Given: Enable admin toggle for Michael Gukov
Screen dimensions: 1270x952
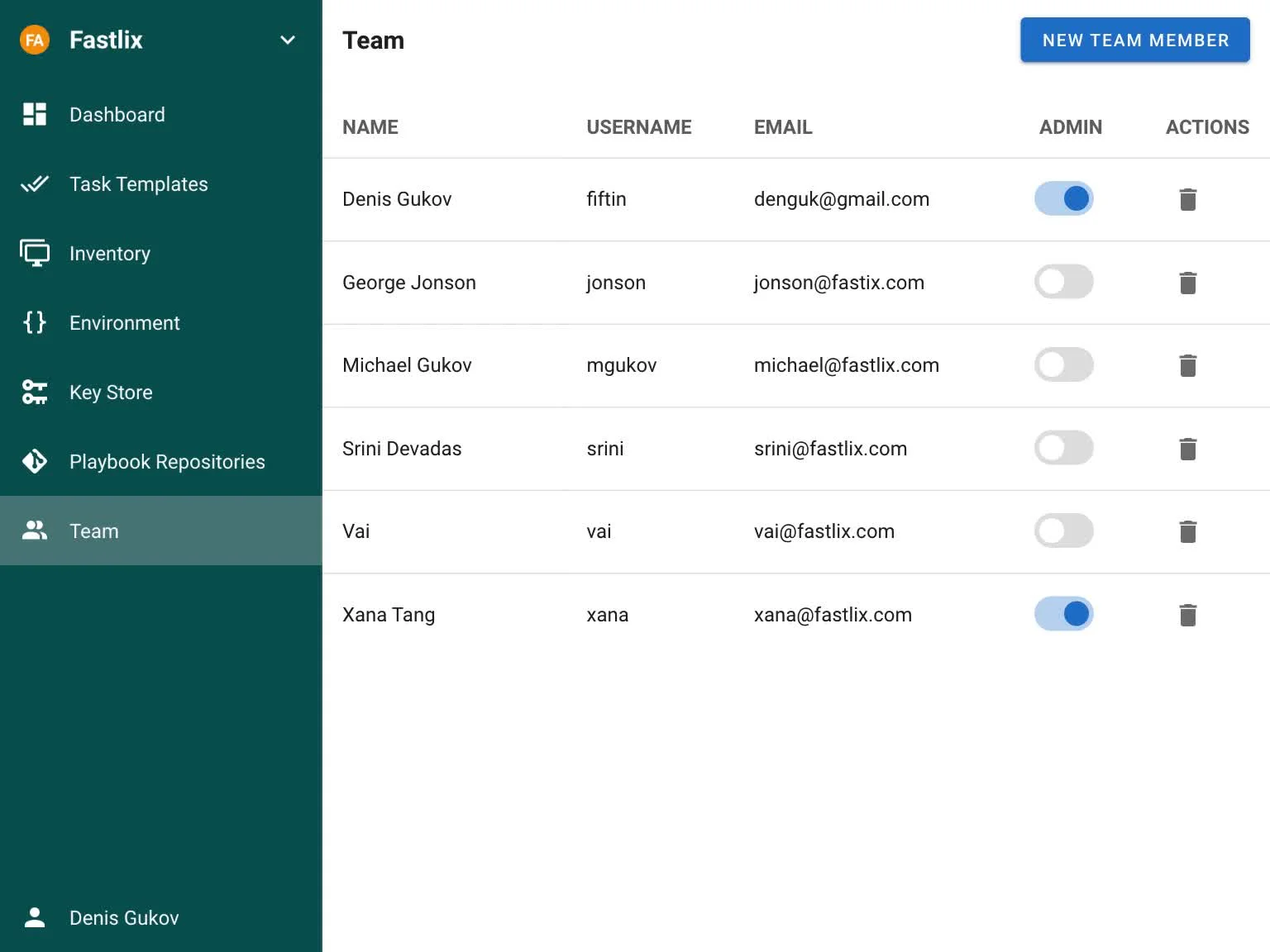Looking at the screenshot, I should click(x=1063, y=365).
